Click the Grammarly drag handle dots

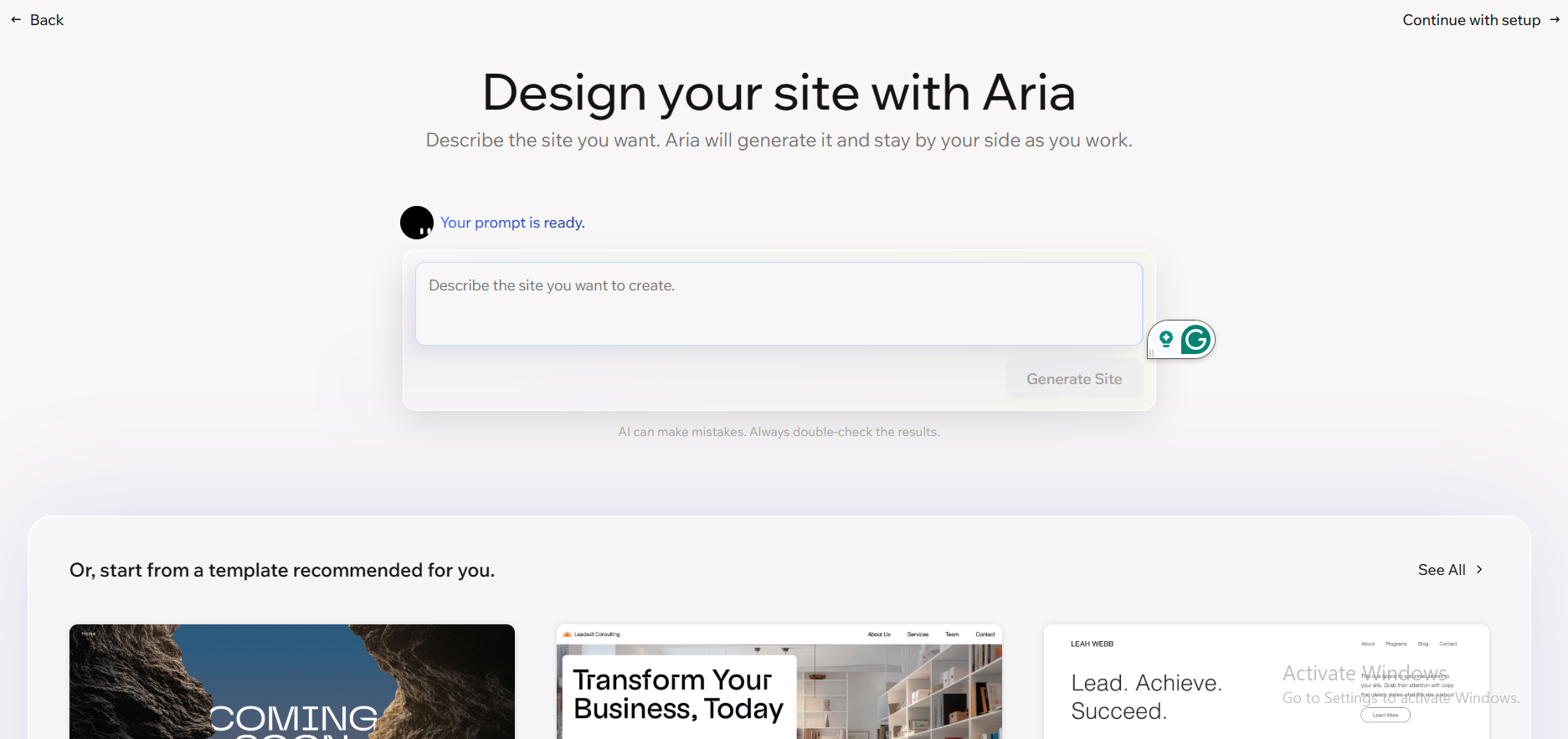(1151, 353)
